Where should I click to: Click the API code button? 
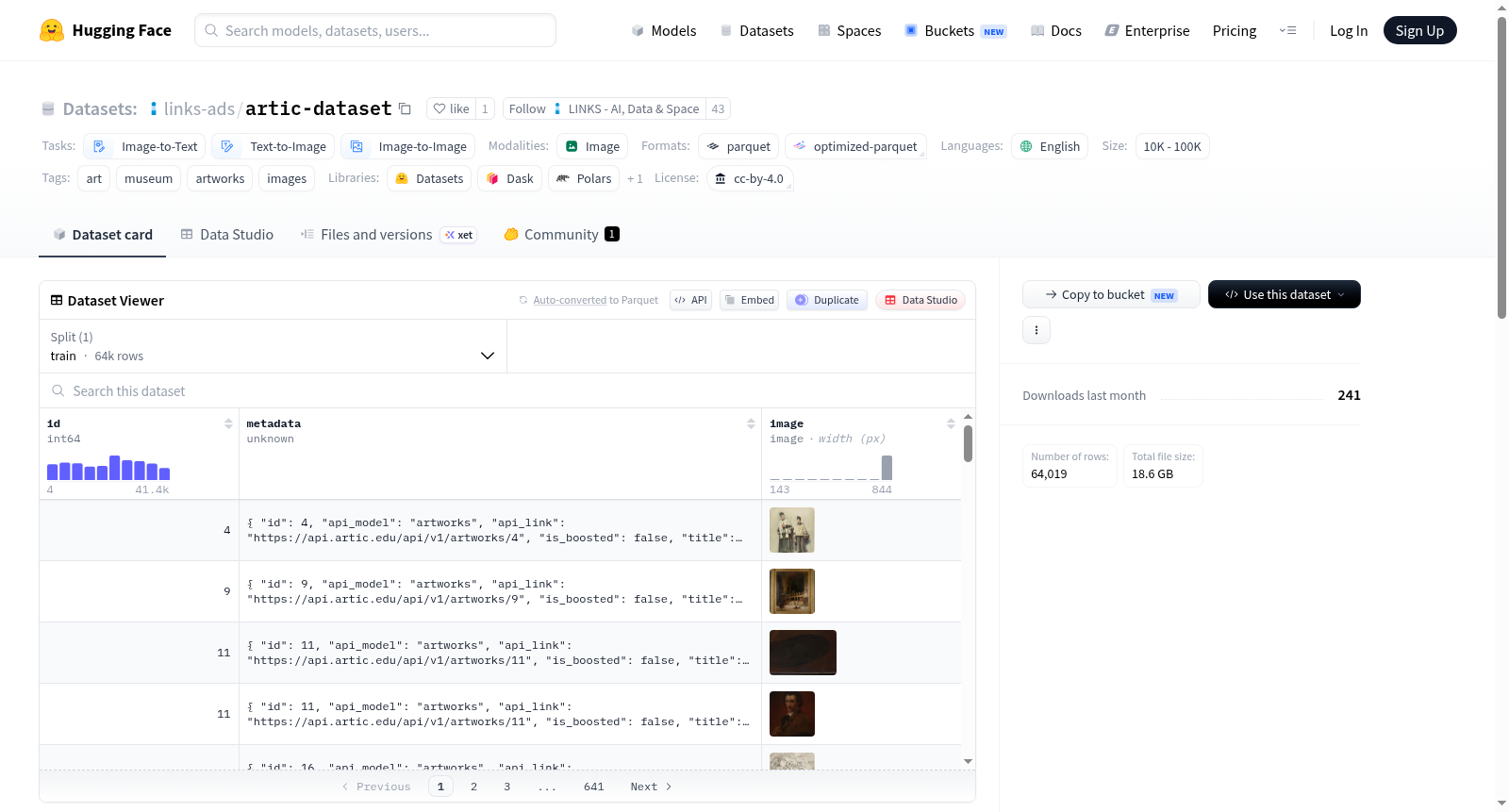(690, 300)
